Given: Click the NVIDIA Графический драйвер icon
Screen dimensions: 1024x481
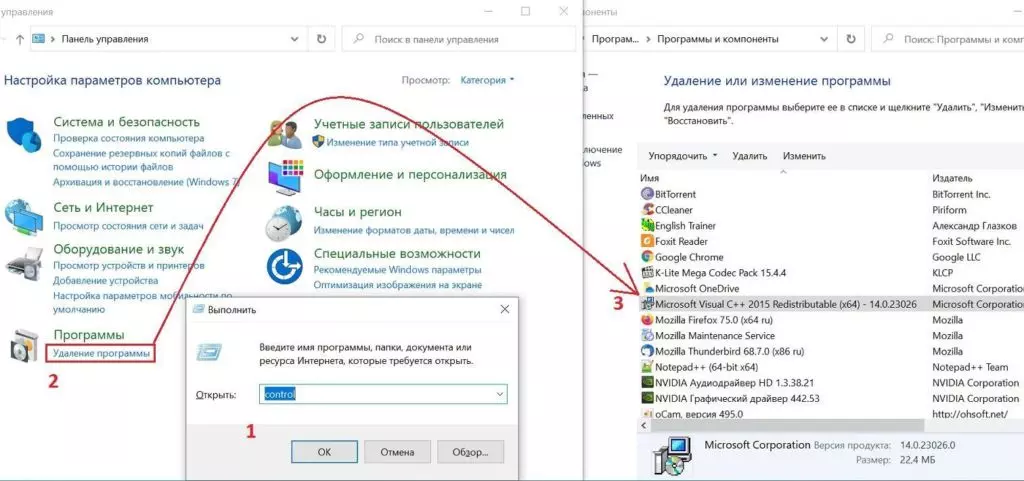Looking at the screenshot, I should point(647,398).
